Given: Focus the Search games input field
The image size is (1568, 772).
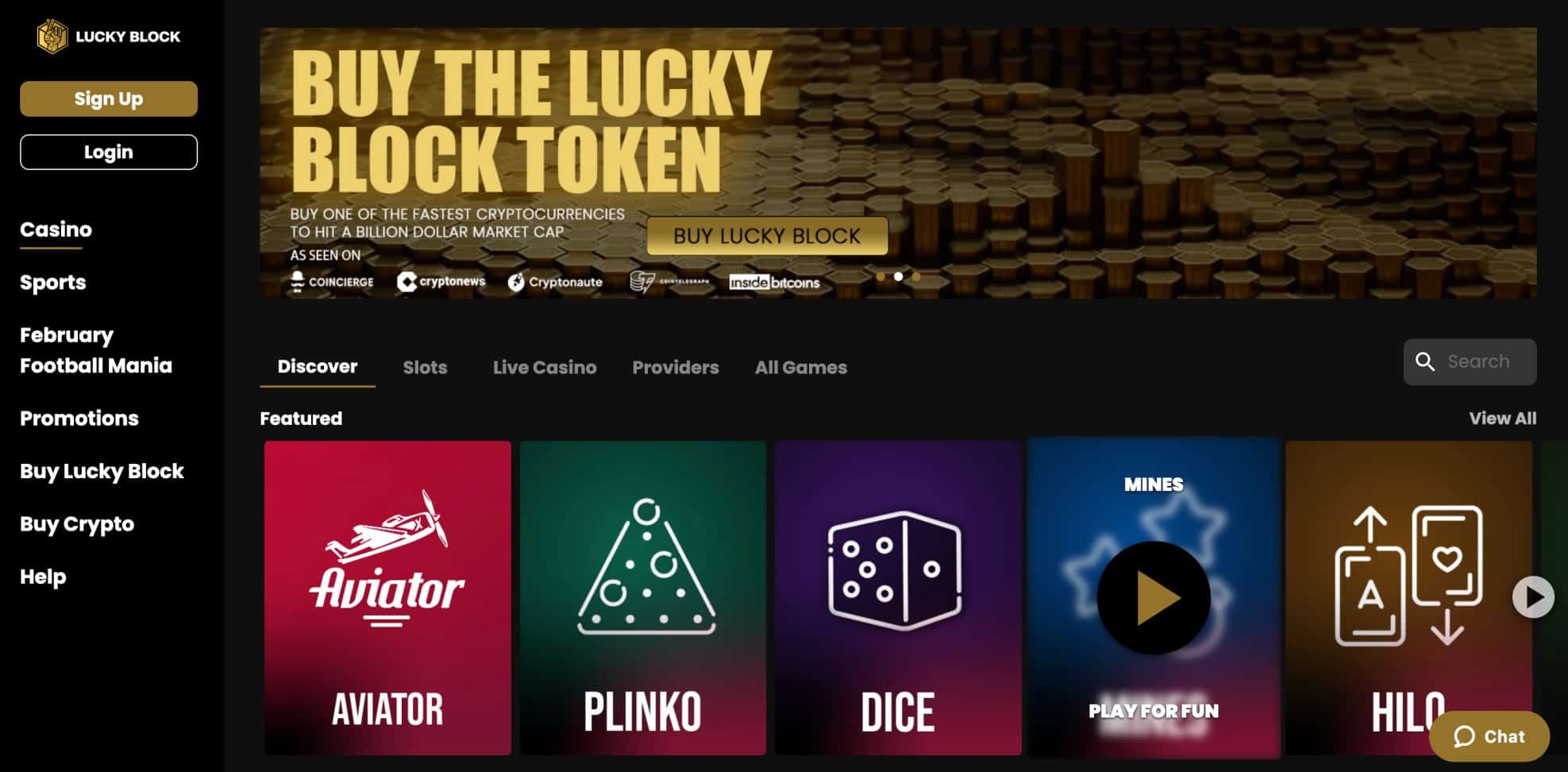Looking at the screenshot, I should (1470, 362).
